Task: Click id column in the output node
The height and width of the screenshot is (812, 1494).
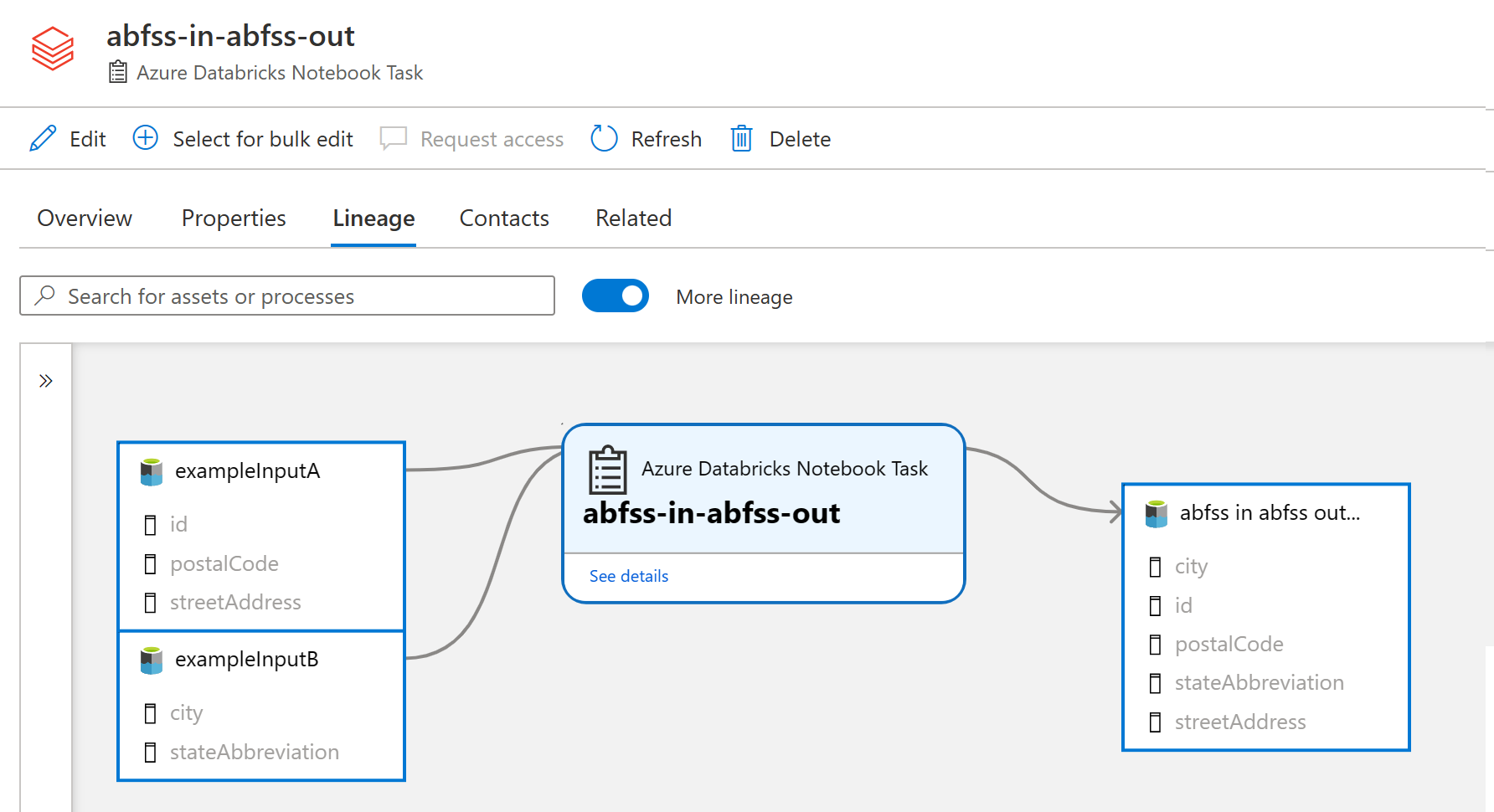Action: (1183, 606)
